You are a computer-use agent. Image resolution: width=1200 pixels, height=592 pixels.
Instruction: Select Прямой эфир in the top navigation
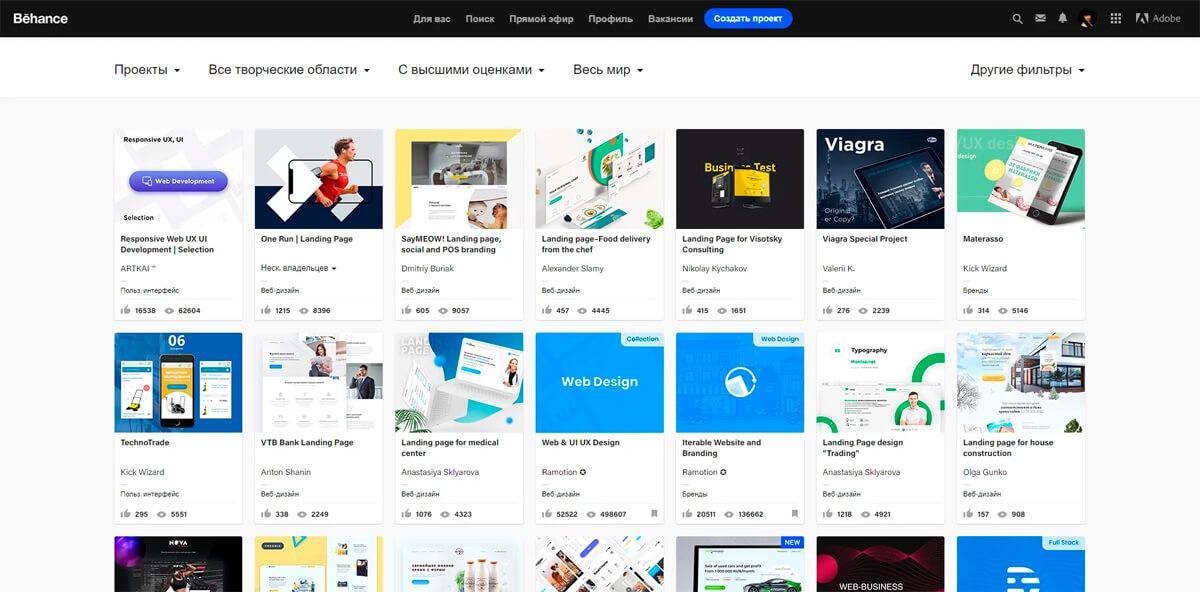click(x=541, y=19)
